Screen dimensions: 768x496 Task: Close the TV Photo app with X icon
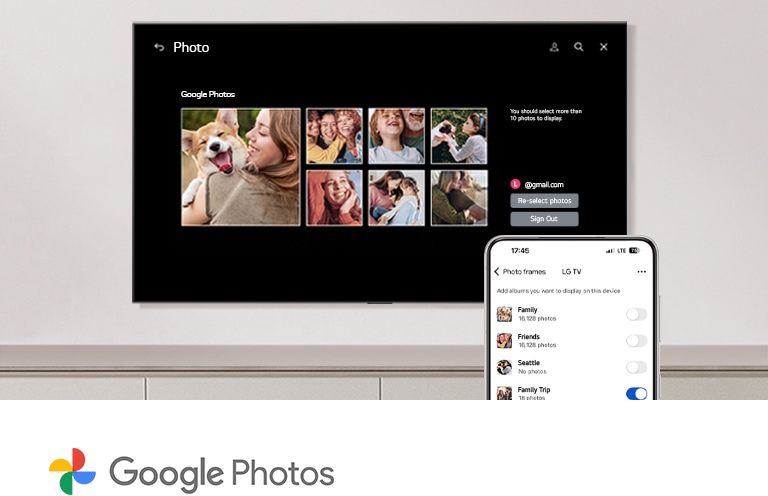pos(604,47)
